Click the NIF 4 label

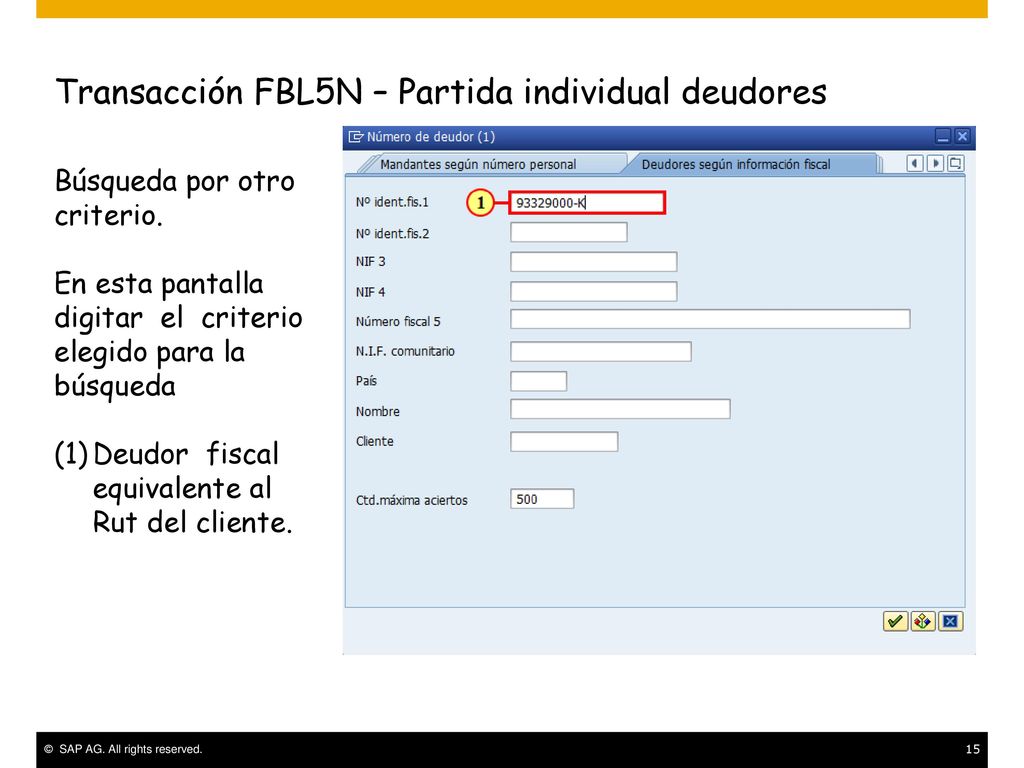tap(370, 292)
